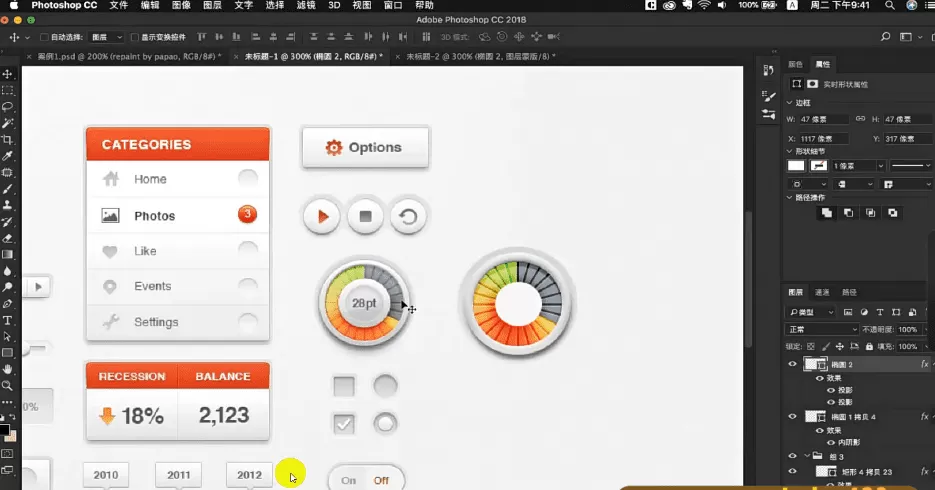Switch to the 案例1.psd document tab
This screenshot has height=490, width=935.
(x=124, y=57)
